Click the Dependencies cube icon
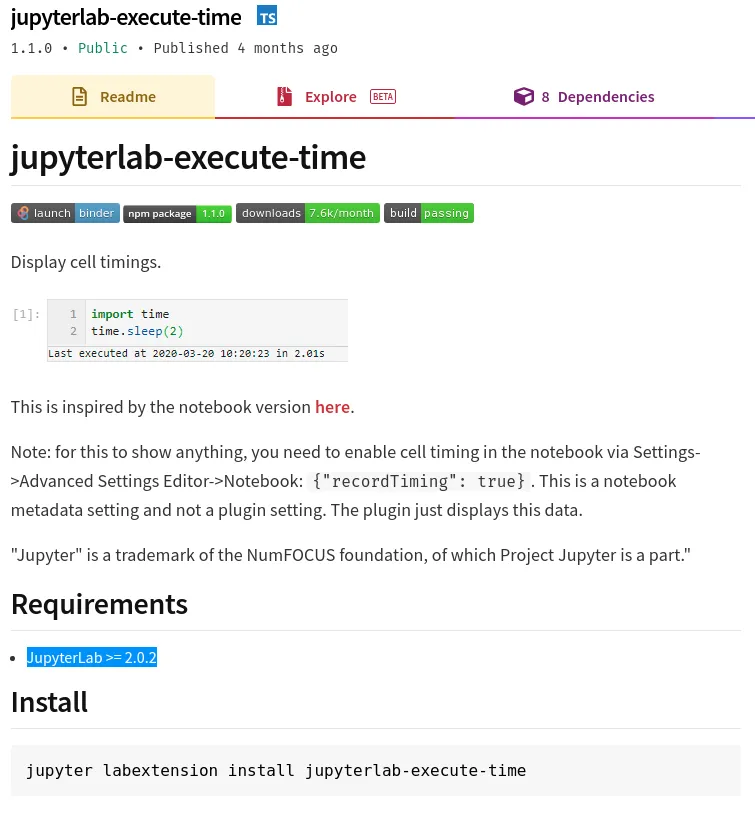755x814 pixels. 523,97
